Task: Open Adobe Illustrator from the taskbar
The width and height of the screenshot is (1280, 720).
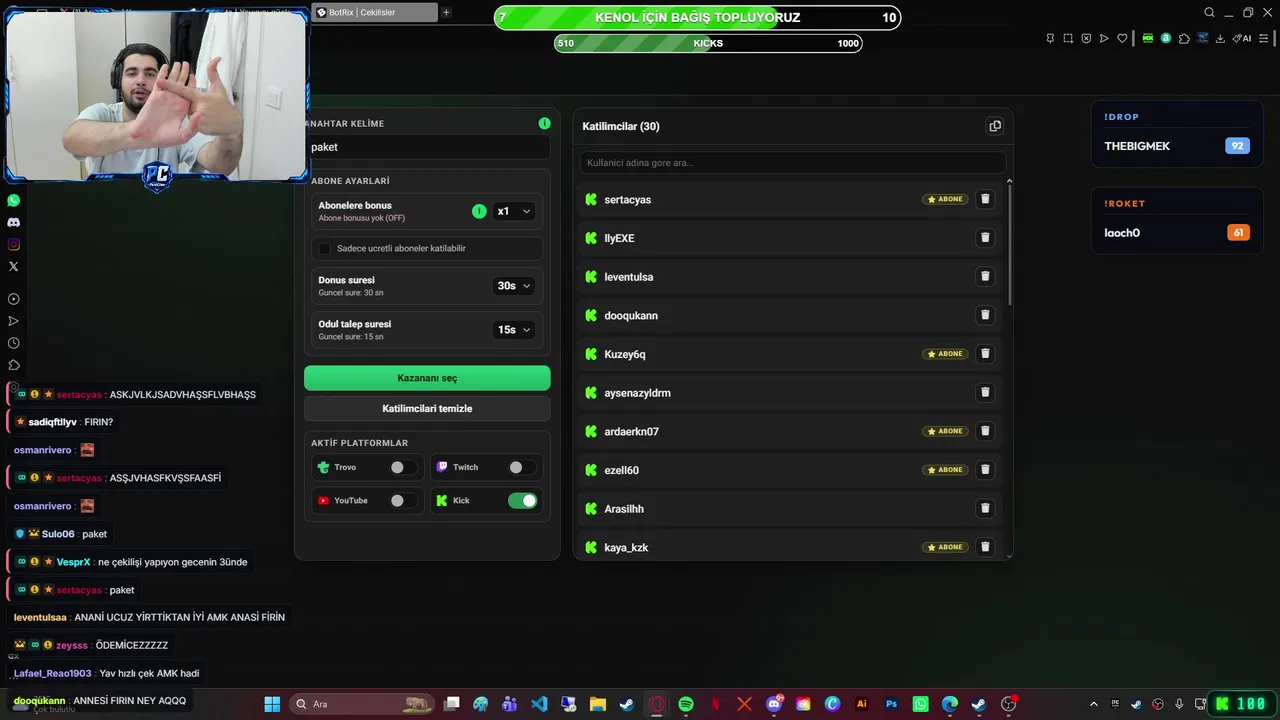Action: [862, 704]
